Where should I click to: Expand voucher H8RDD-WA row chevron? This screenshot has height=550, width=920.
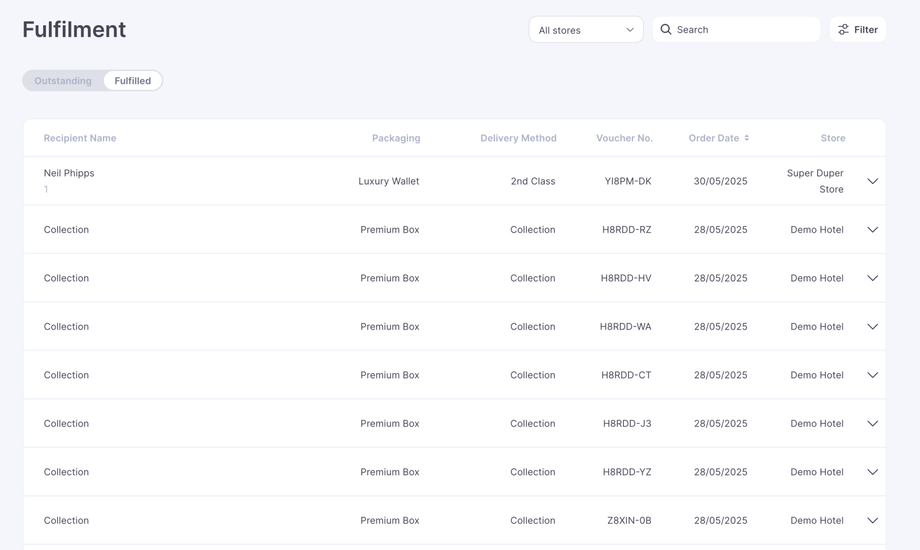pyautogui.click(x=872, y=327)
